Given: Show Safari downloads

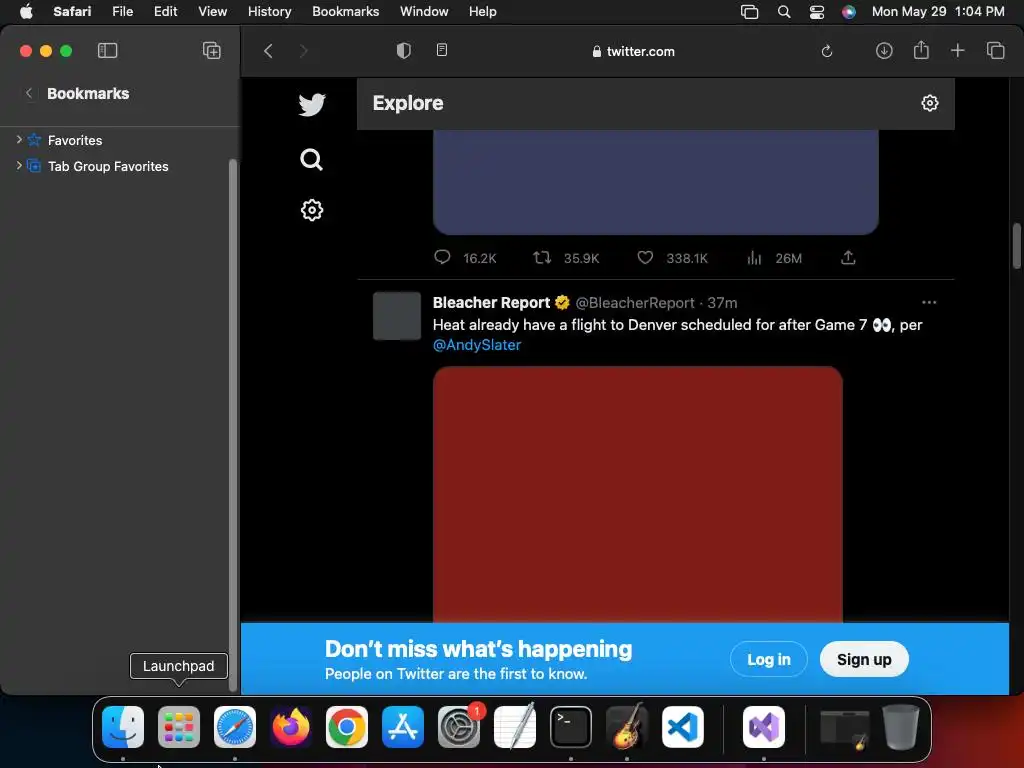Looking at the screenshot, I should click(x=884, y=51).
